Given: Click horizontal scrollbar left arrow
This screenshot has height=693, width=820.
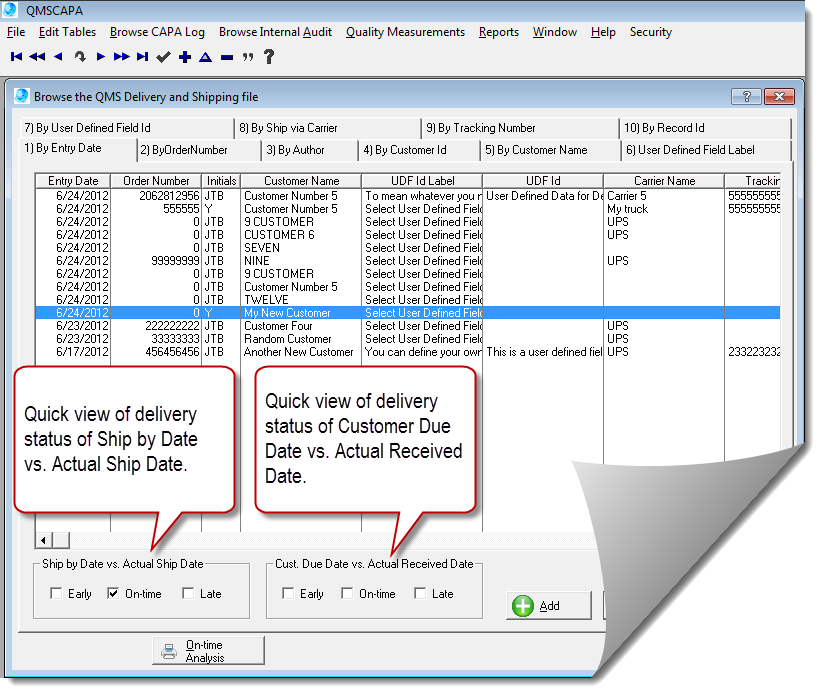Looking at the screenshot, I should (44, 541).
